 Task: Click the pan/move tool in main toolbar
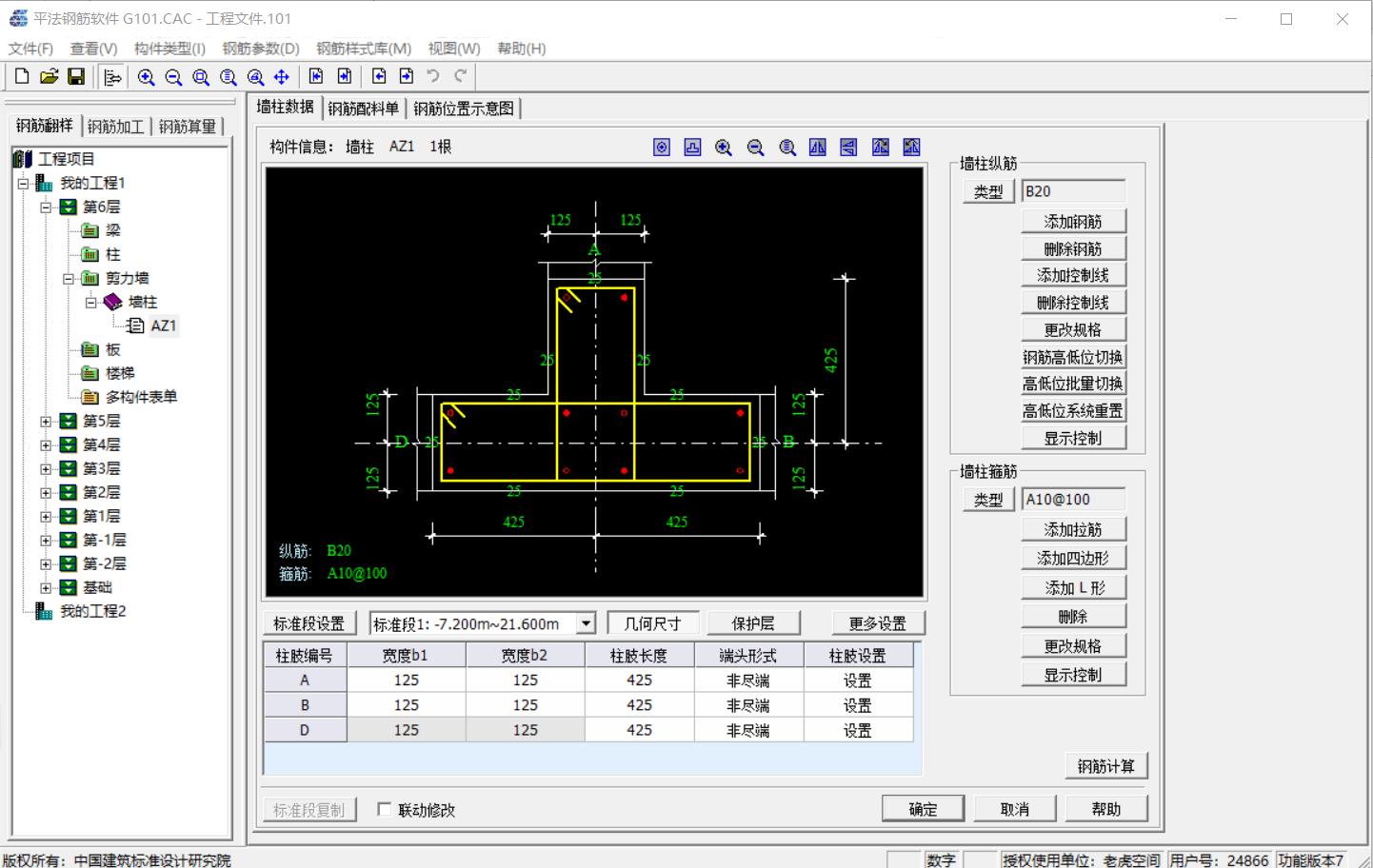coord(281,77)
